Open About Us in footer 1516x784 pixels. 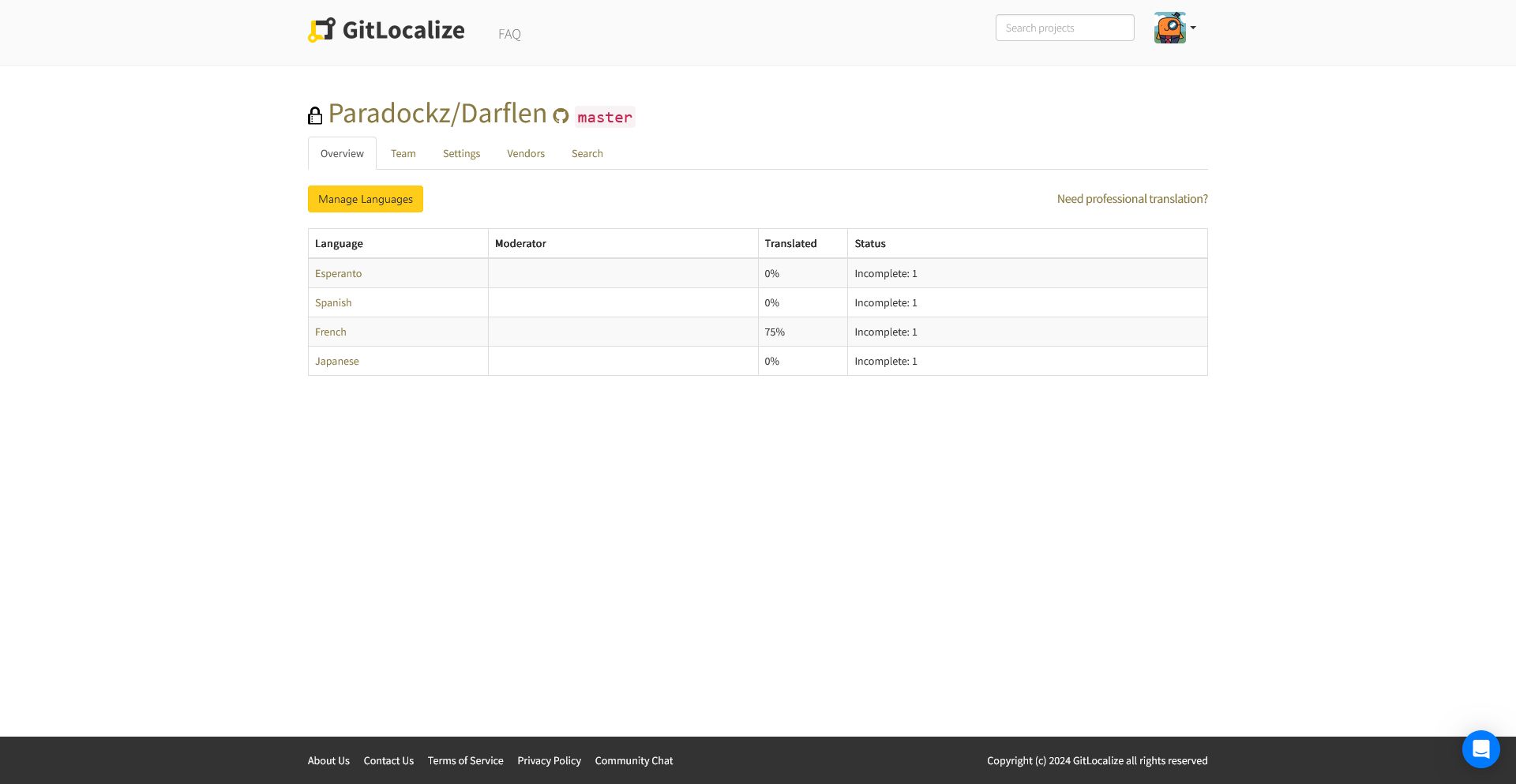(328, 760)
